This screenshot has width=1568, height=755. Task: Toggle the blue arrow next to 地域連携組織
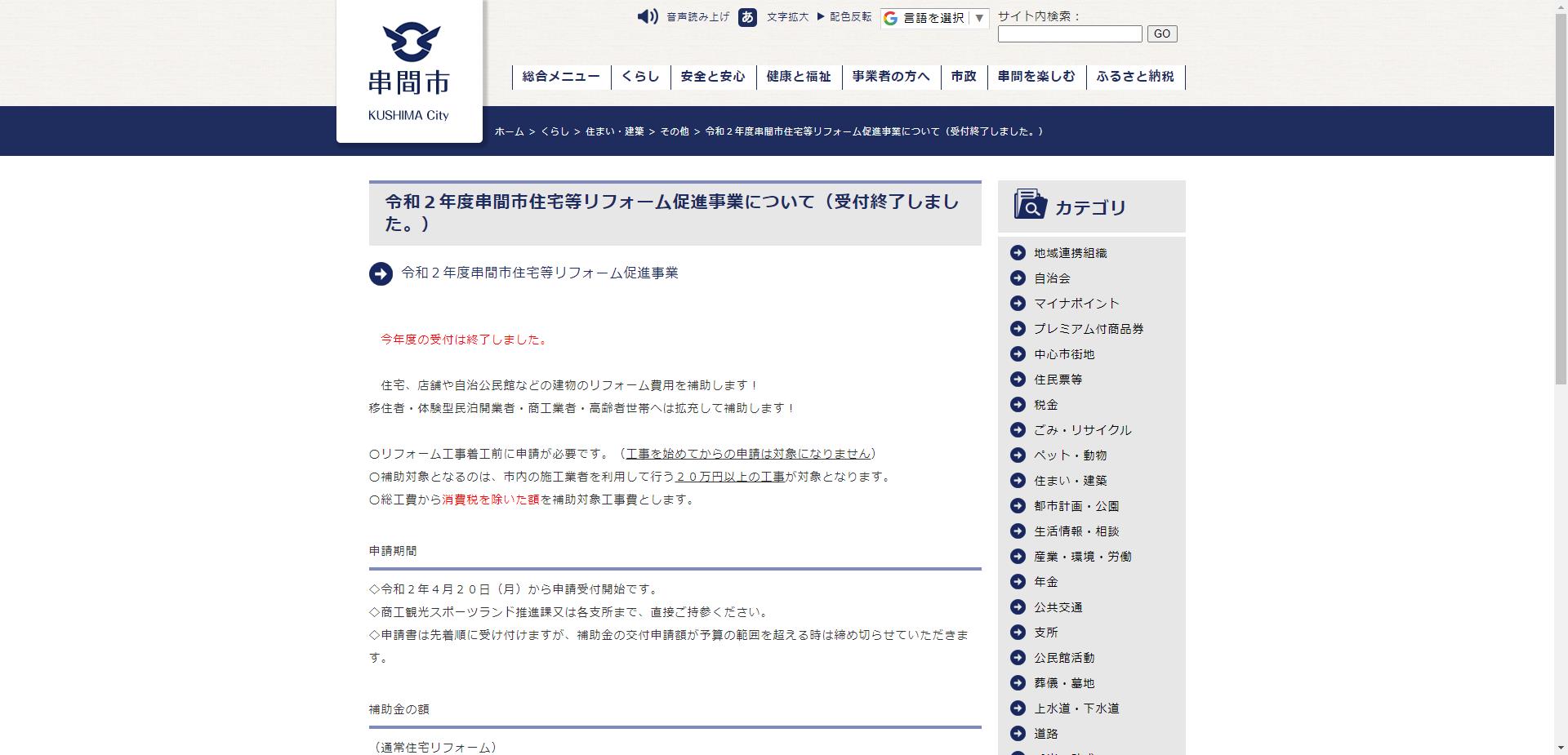tap(1018, 253)
